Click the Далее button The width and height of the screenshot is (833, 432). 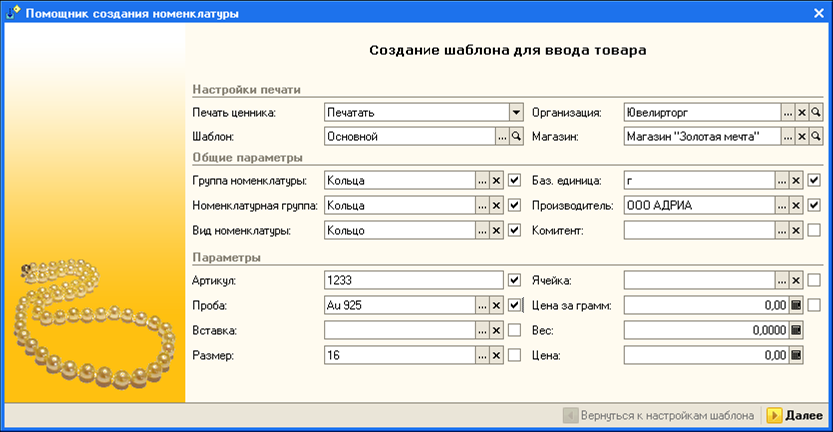point(795,416)
